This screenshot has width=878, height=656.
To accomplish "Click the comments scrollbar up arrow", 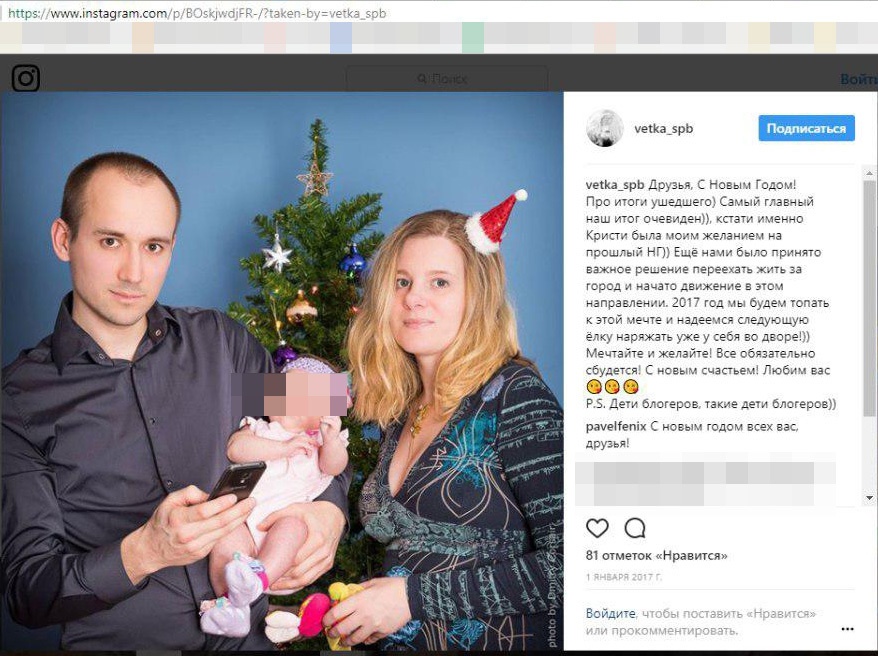I will pyautogui.click(x=869, y=174).
